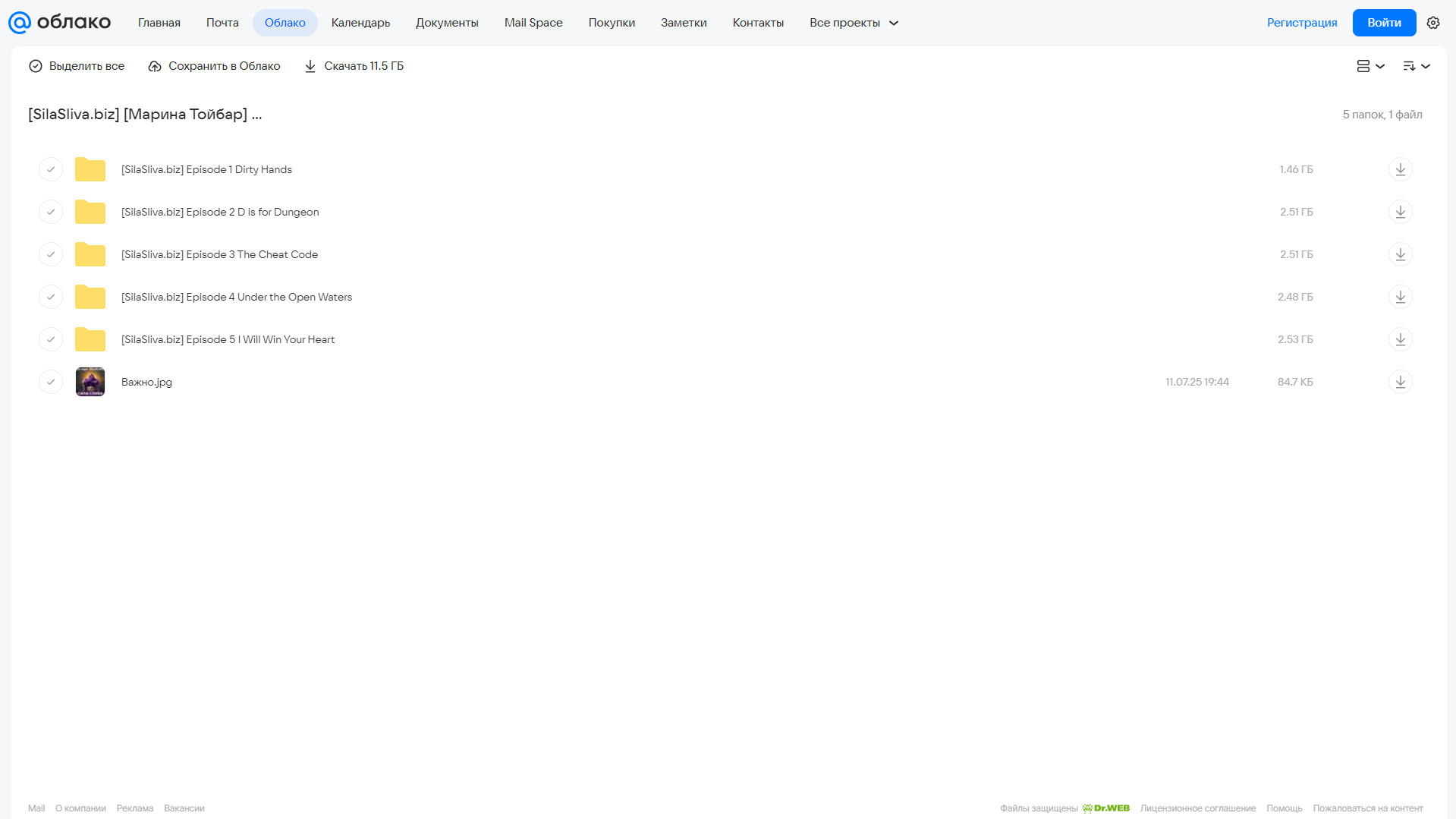Click the Войти button
The width and height of the screenshot is (1456, 819).
(x=1384, y=23)
